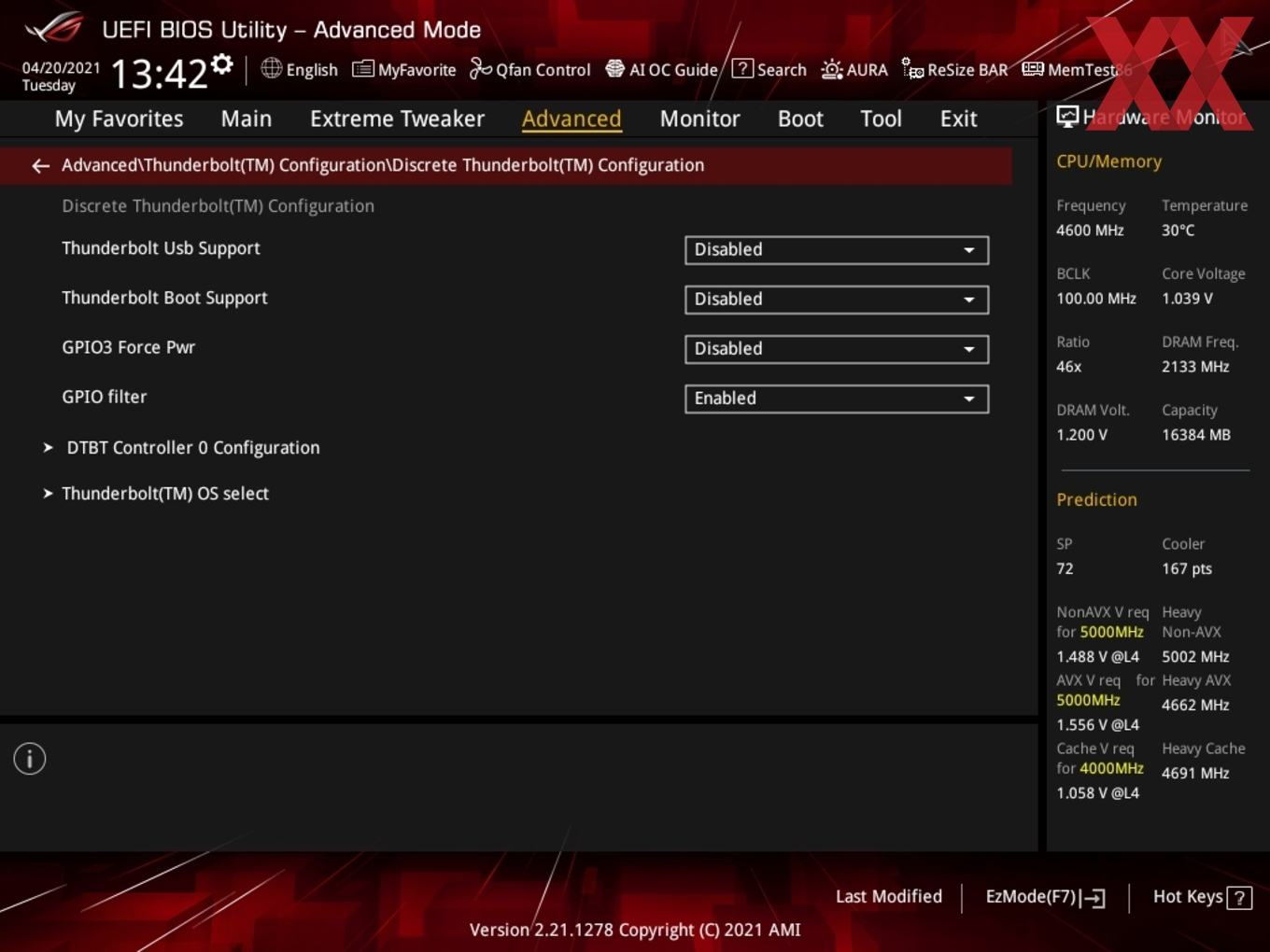This screenshot has height=952, width=1270.
Task: Switch to Main tab
Action: (x=247, y=119)
